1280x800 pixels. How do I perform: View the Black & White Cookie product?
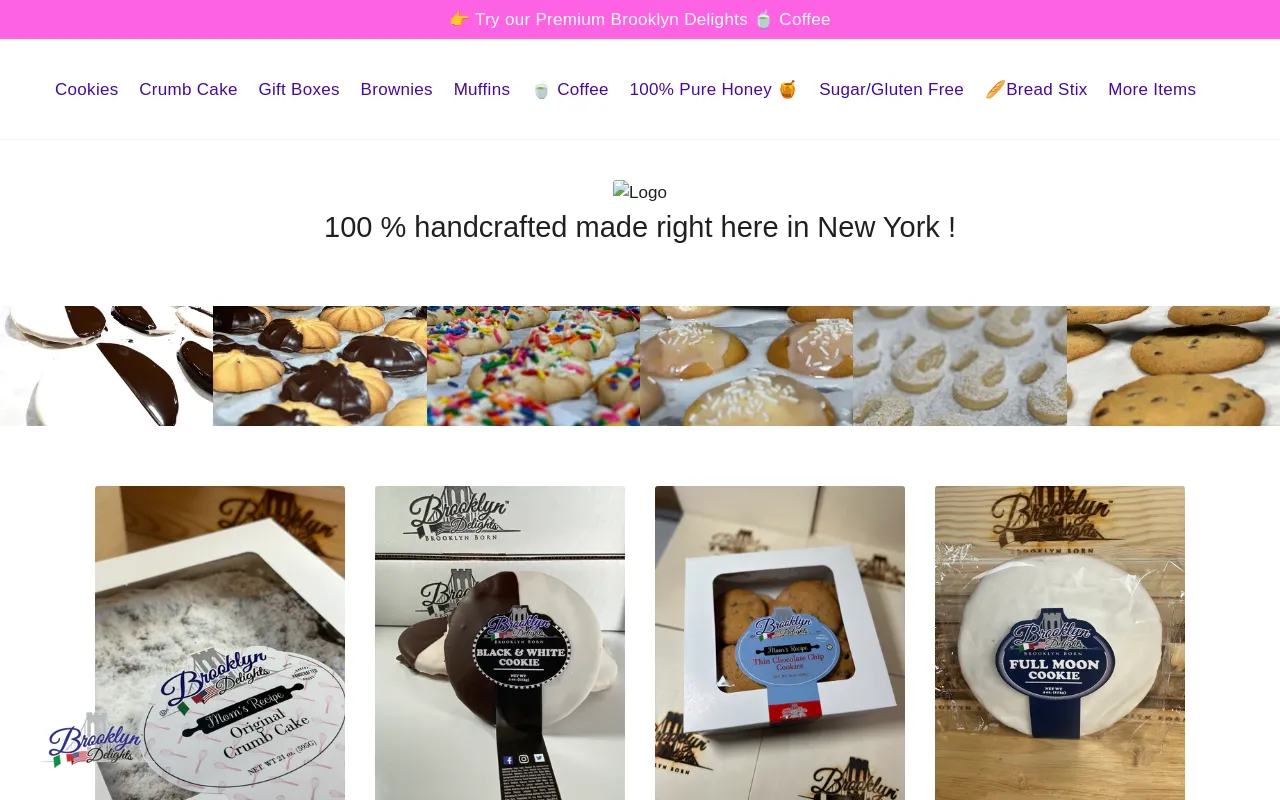tap(500, 643)
